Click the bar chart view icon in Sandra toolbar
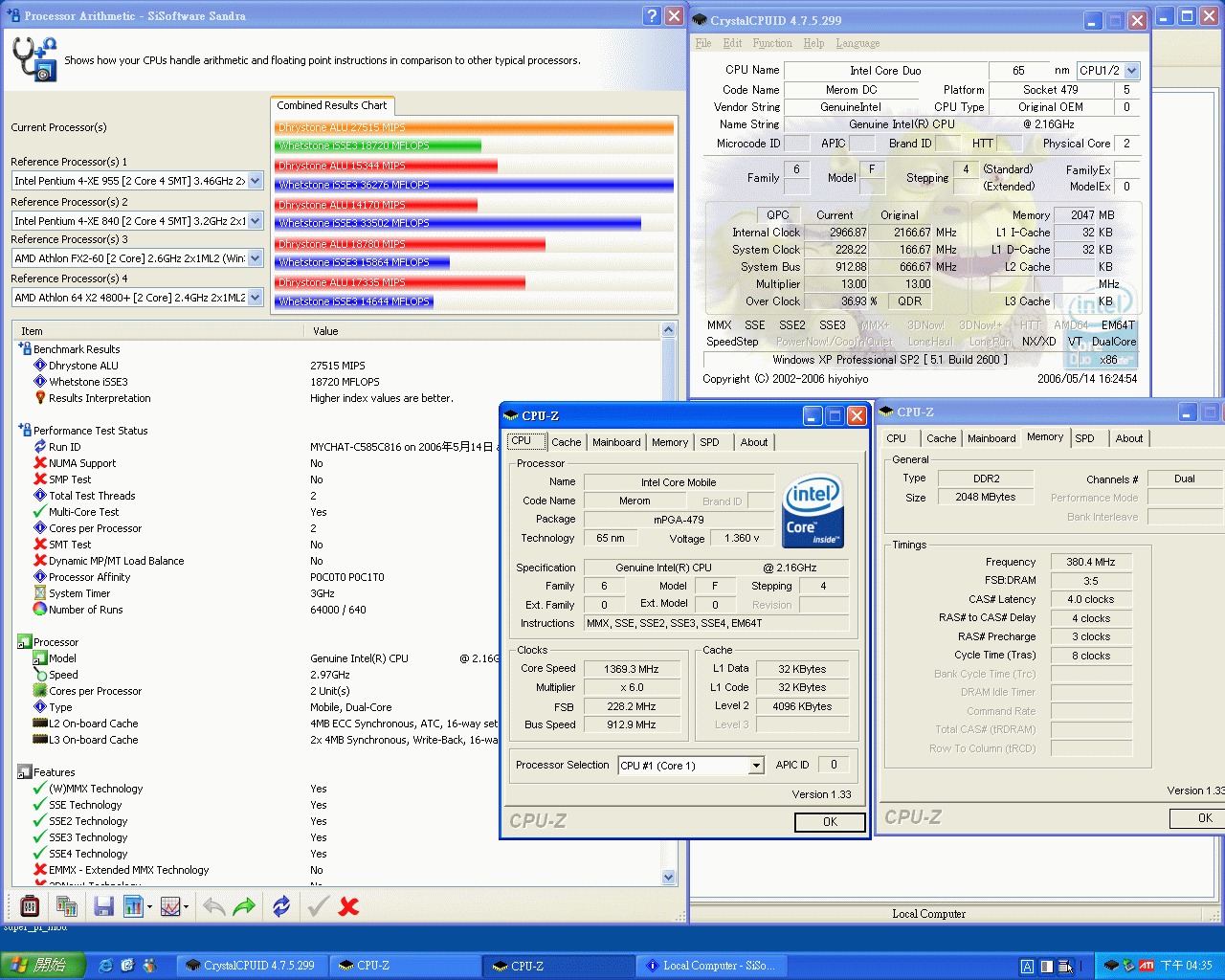The image size is (1225, 980). pos(133,905)
